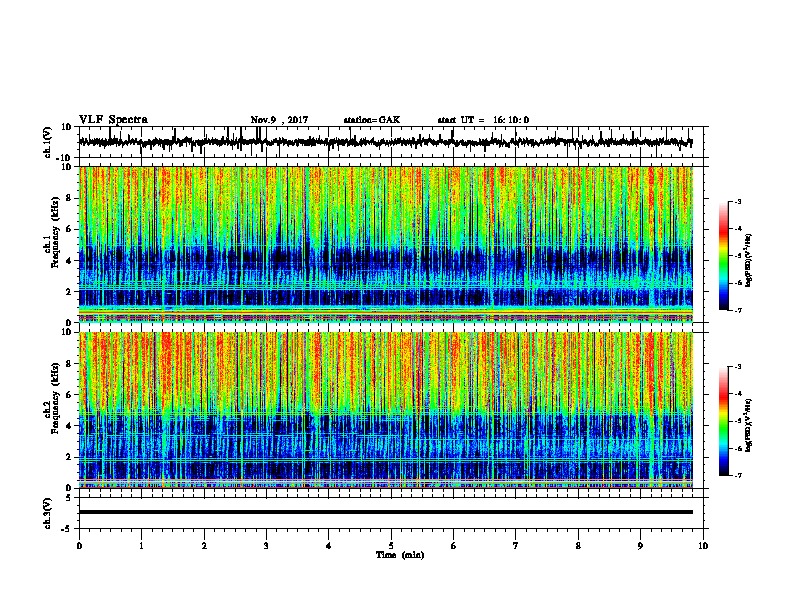792x612 pixels.
Task: Click the ch.1 spectrogram color scale bar
Action: [723, 256]
